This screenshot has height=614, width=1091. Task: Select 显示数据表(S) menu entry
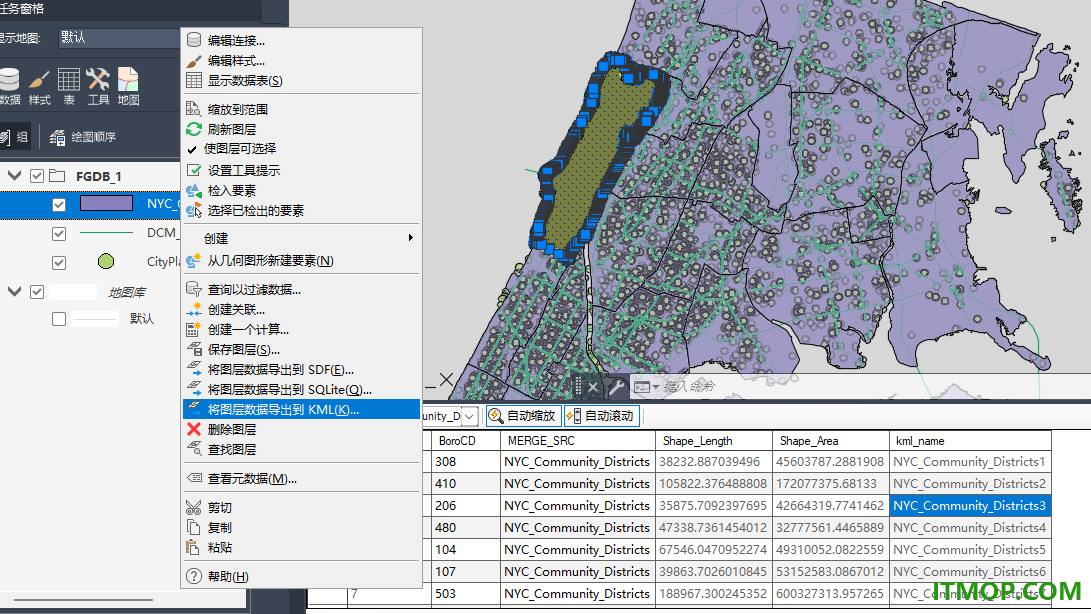(x=301, y=81)
